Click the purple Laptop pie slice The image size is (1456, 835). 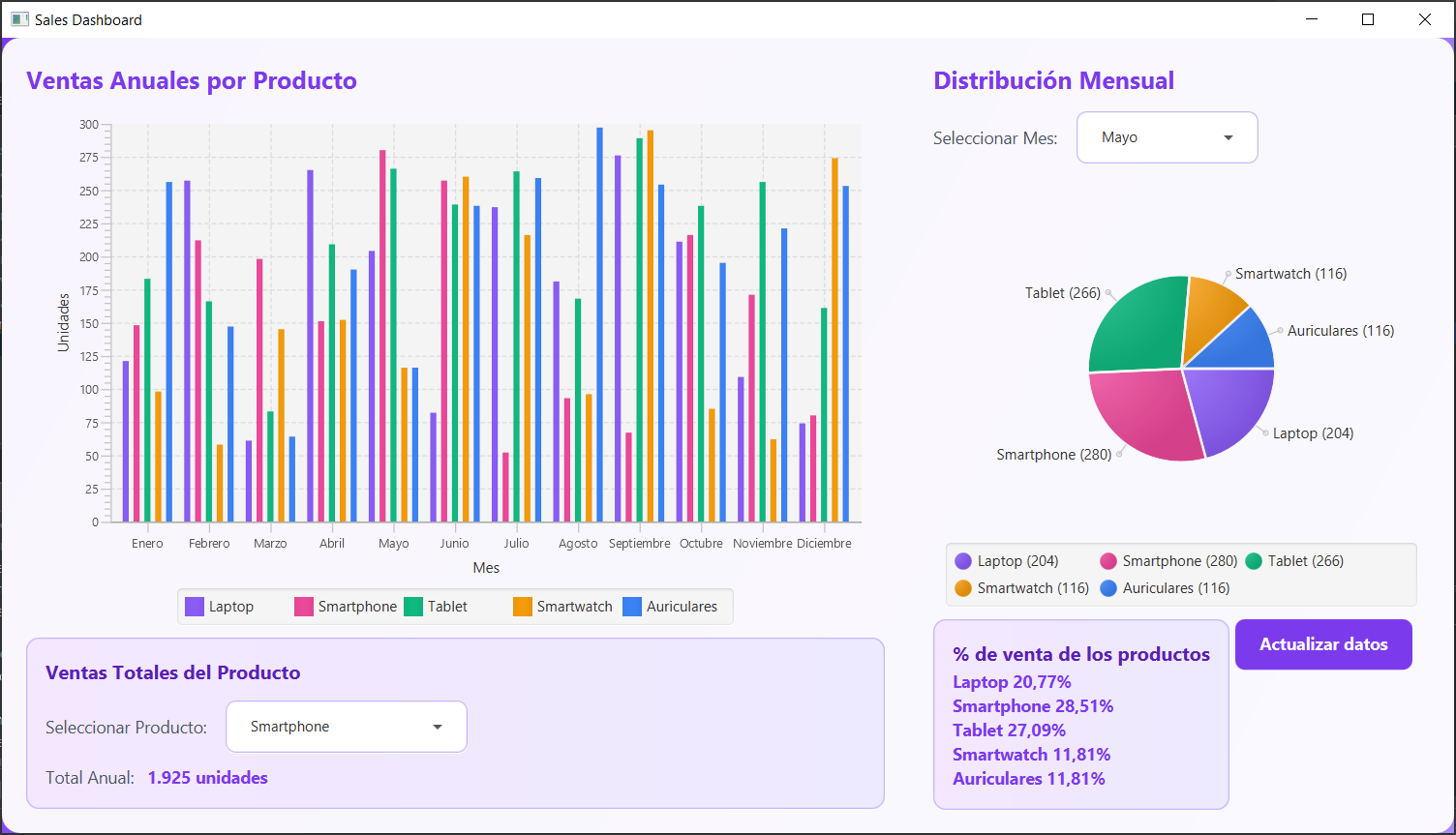coord(1228,406)
